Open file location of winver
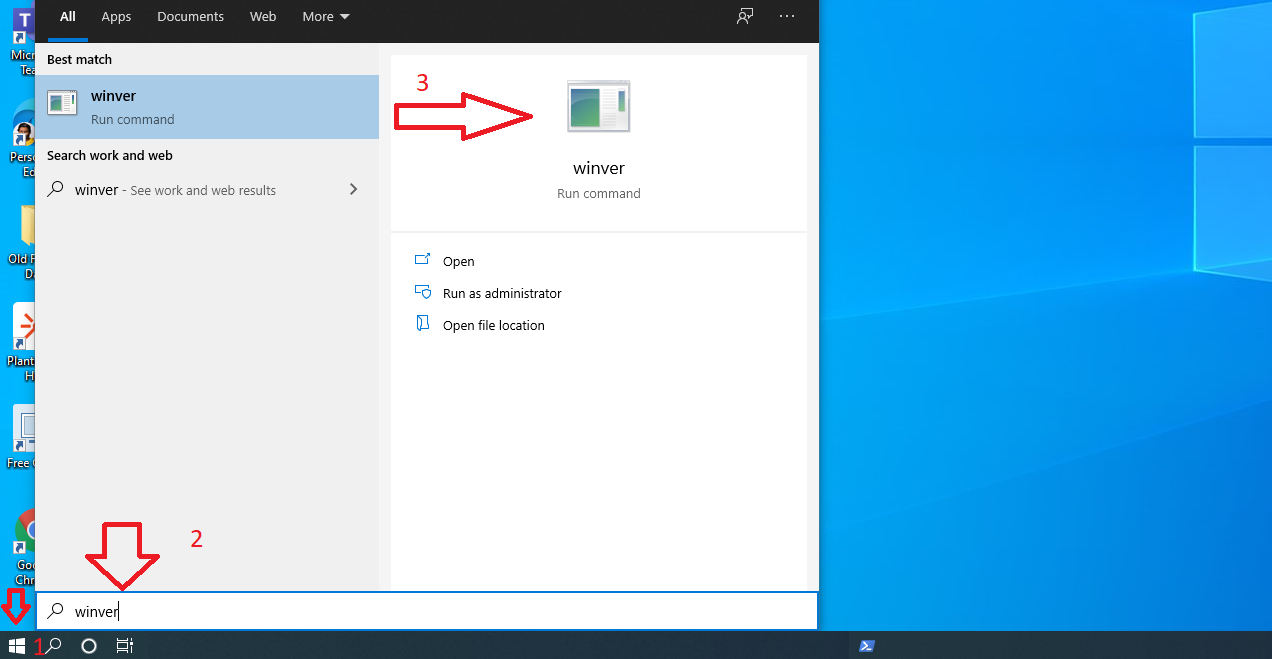1272x659 pixels. tap(493, 325)
